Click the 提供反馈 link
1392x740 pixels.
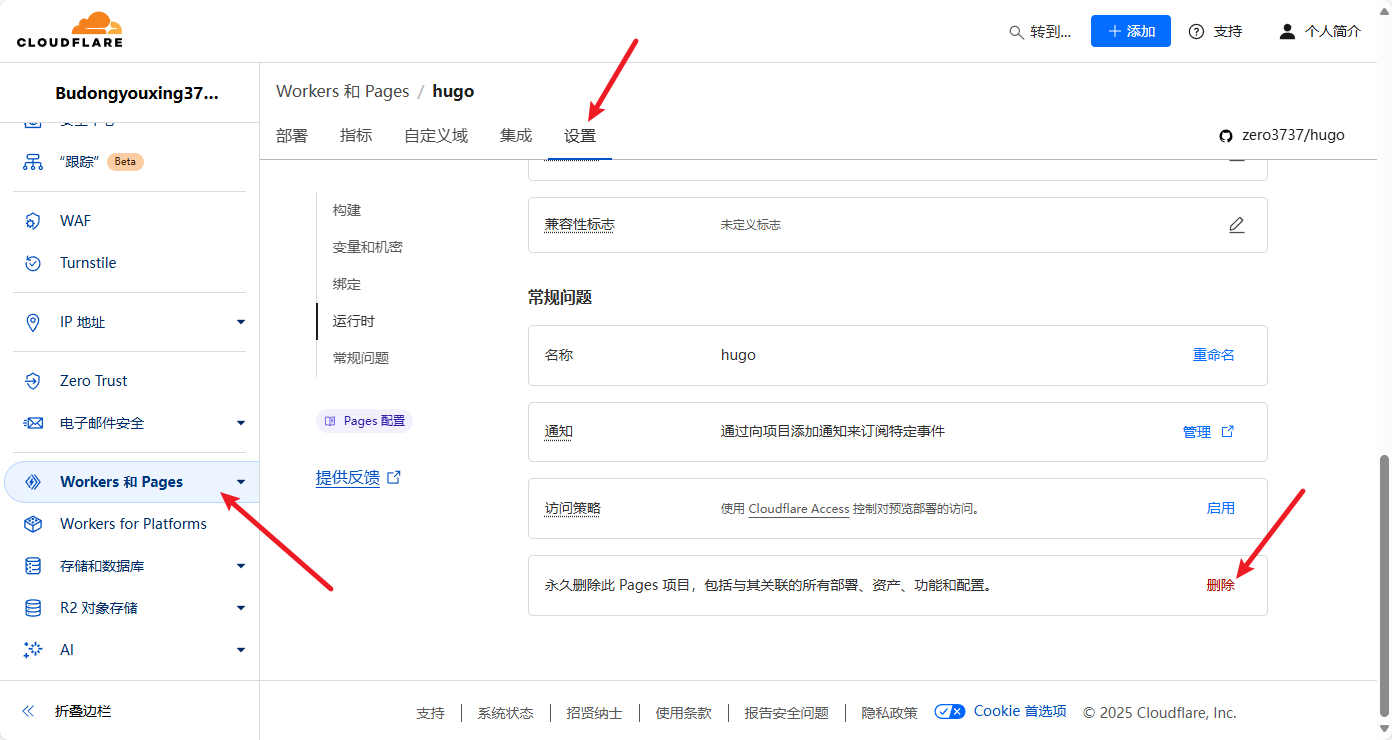click(x=348, y=478)
